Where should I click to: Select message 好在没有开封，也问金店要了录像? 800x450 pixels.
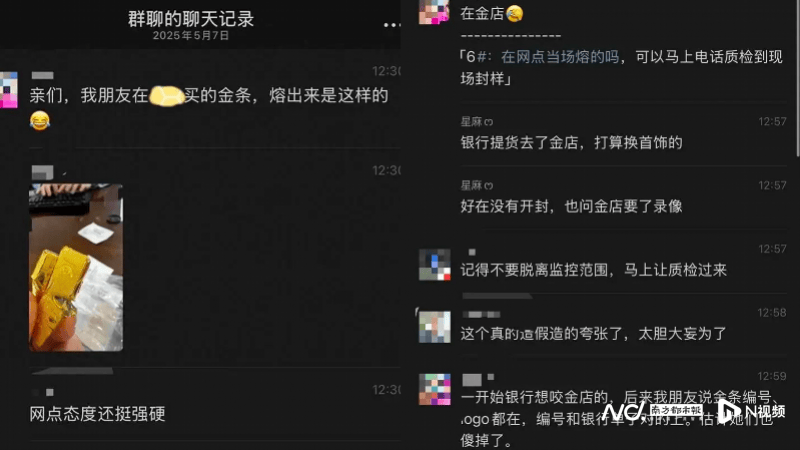click(571, 206)
